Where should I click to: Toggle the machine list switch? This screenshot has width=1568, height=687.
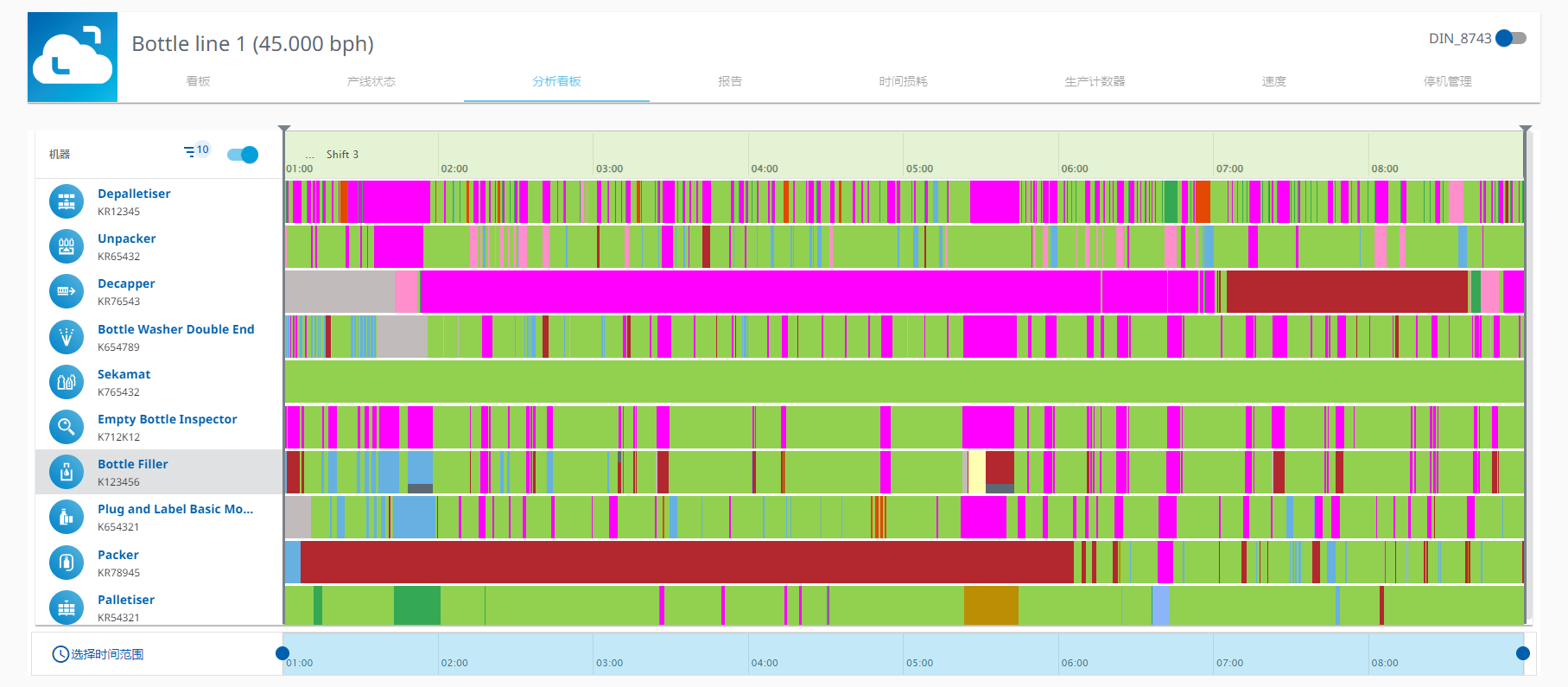coord(243,155)
